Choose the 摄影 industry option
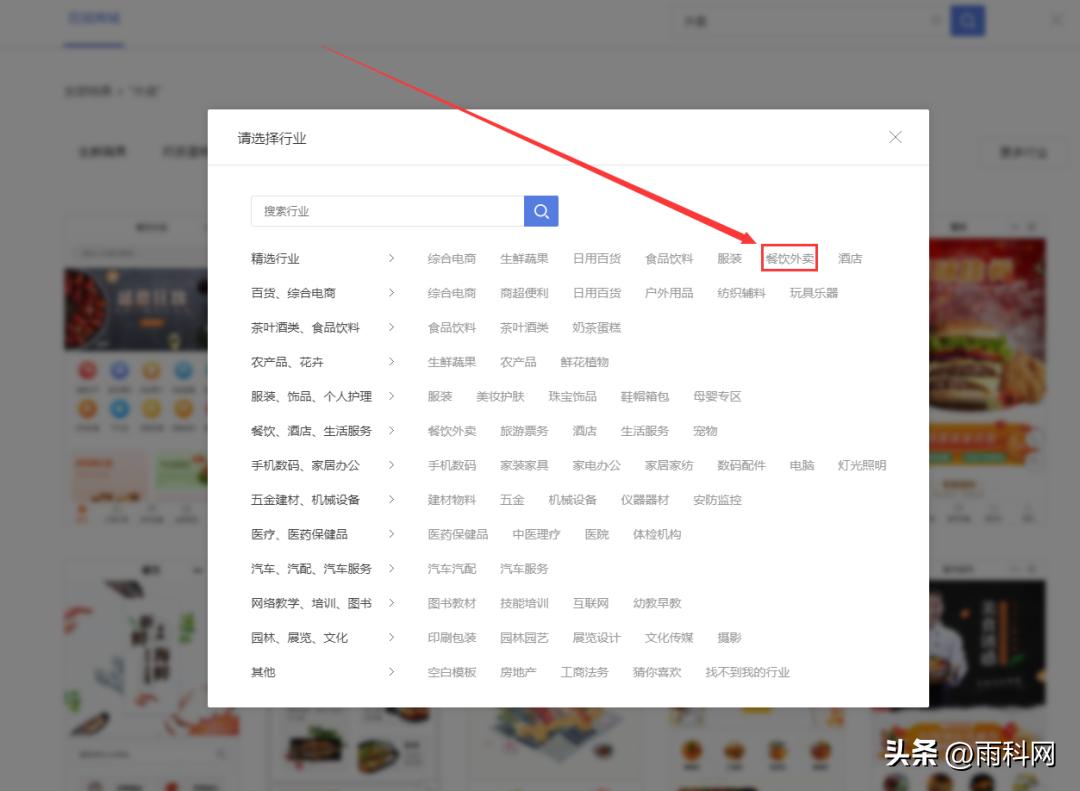 (731, 637)
